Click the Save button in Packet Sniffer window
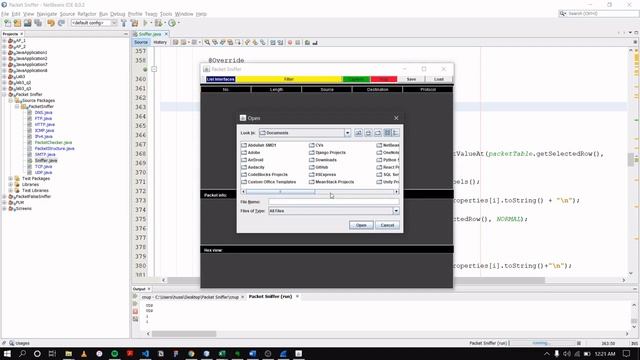This screenshot has height=360, width=640. coord(411,79)
